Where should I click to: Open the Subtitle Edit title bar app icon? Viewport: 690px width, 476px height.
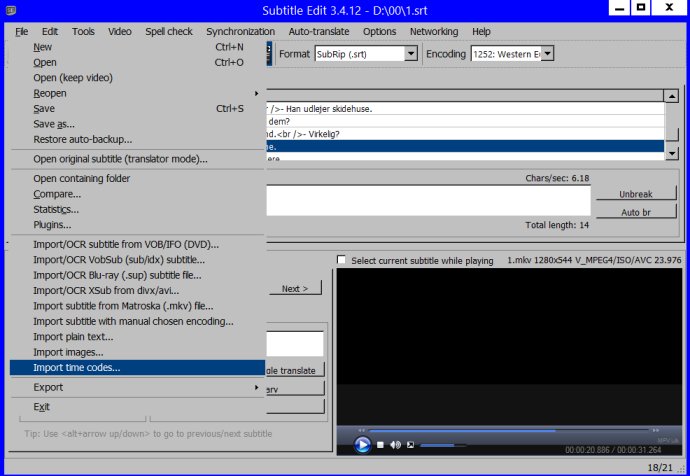[11, 10]
